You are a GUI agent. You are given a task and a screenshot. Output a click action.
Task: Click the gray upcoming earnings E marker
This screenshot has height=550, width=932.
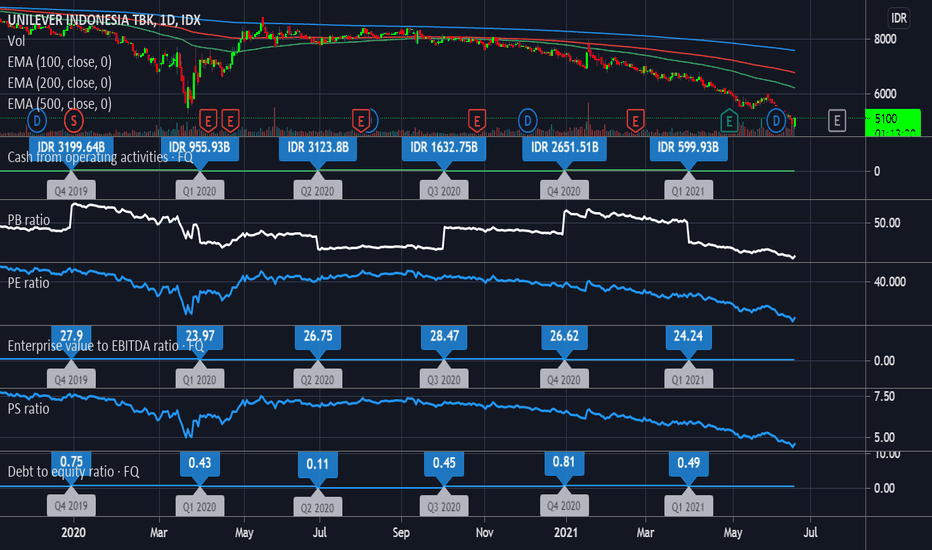pyautogui.click(x=837, y=121)
